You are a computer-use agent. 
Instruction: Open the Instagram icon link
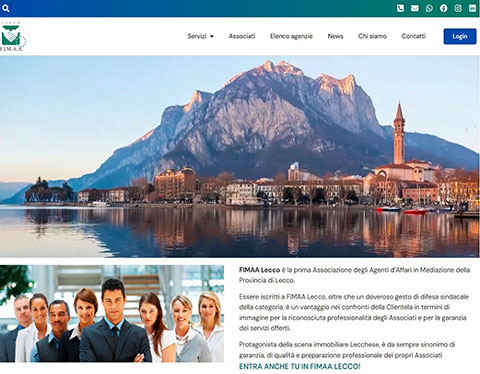click(x=458, y=8)
